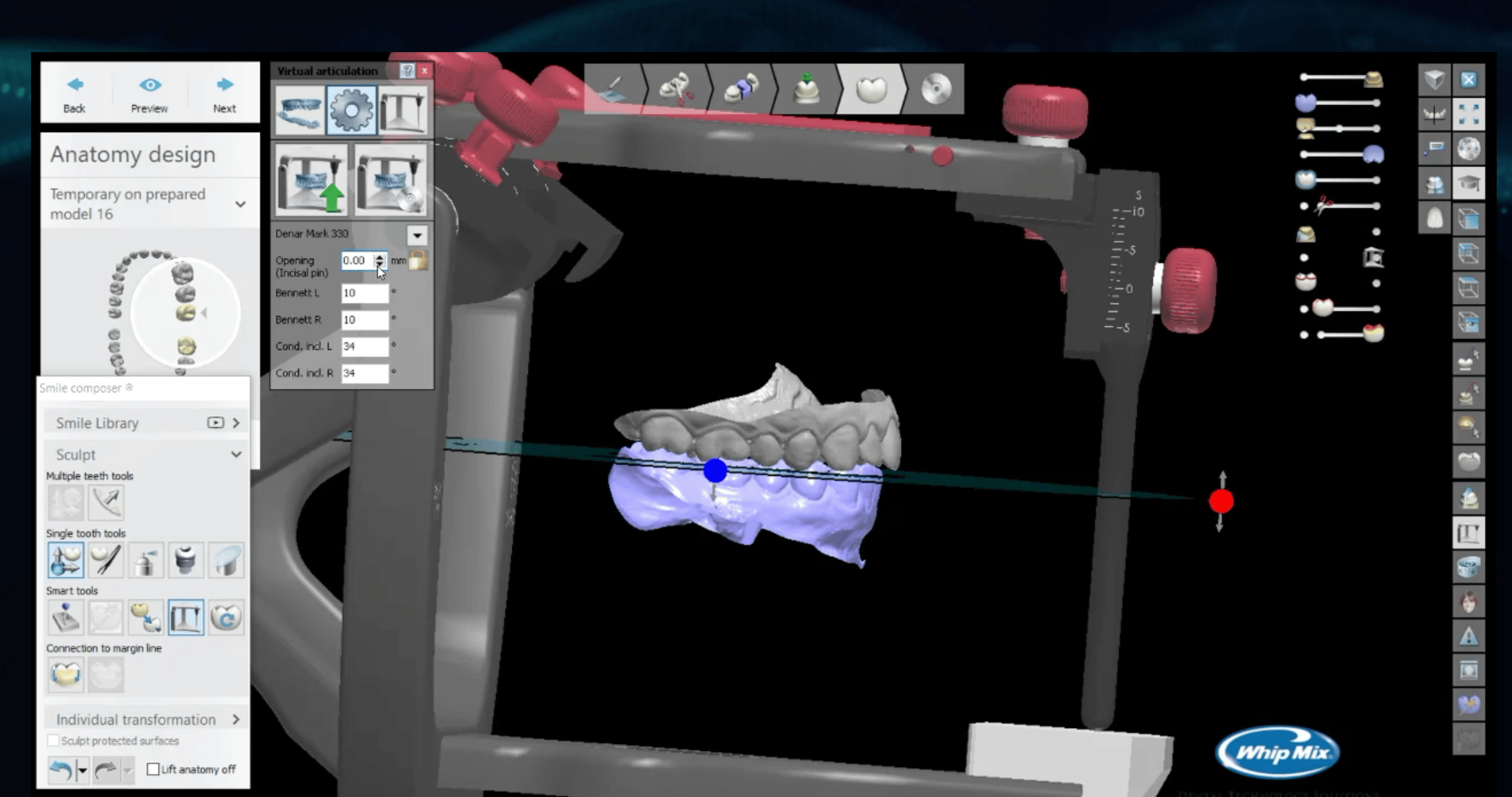This screenshot has width=1512, height=797.
Task: Click the undo arrow icon
Action: coord(60,769)
